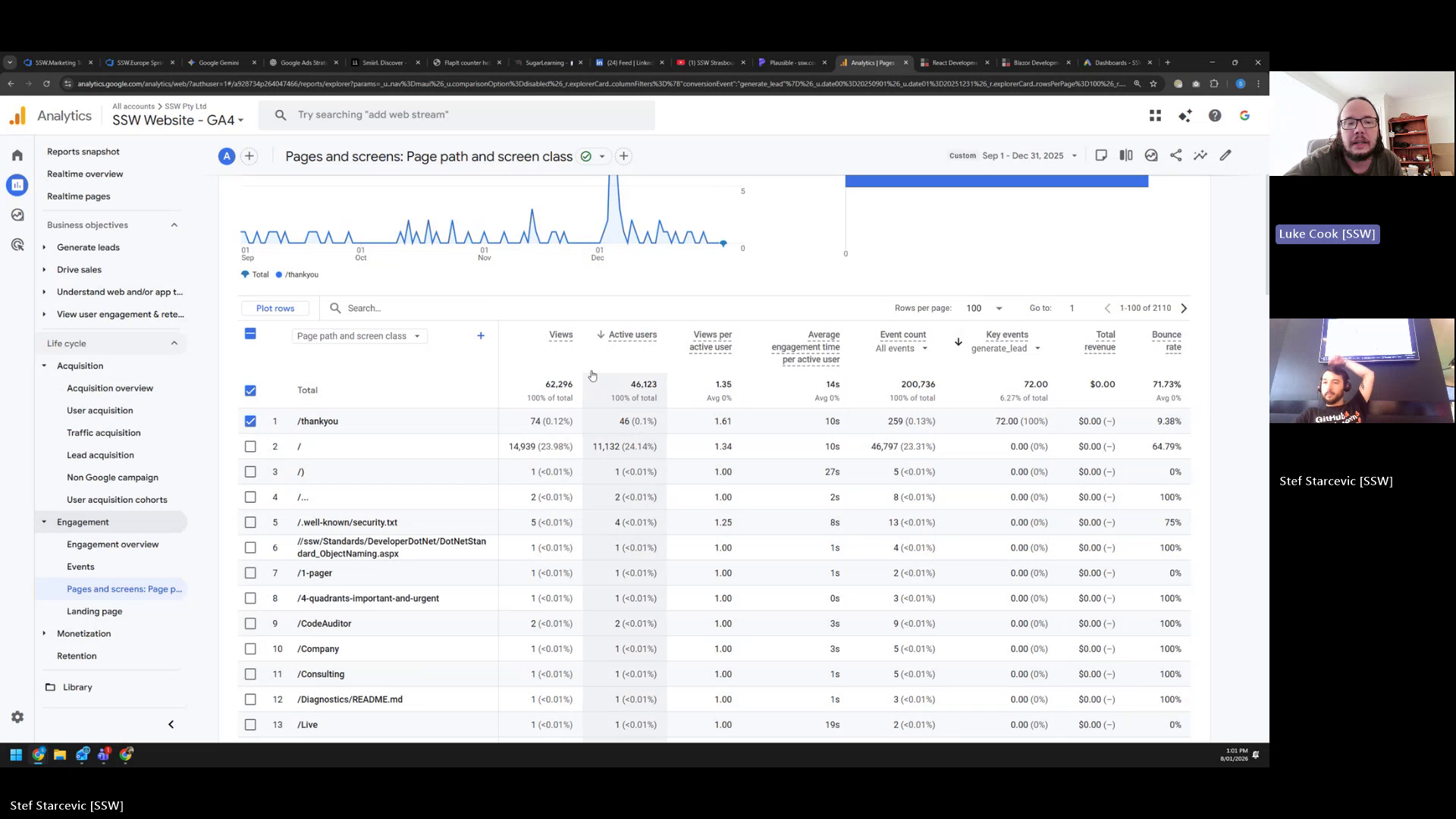Open the Google apps grid icon

(x=1155, y=115)
